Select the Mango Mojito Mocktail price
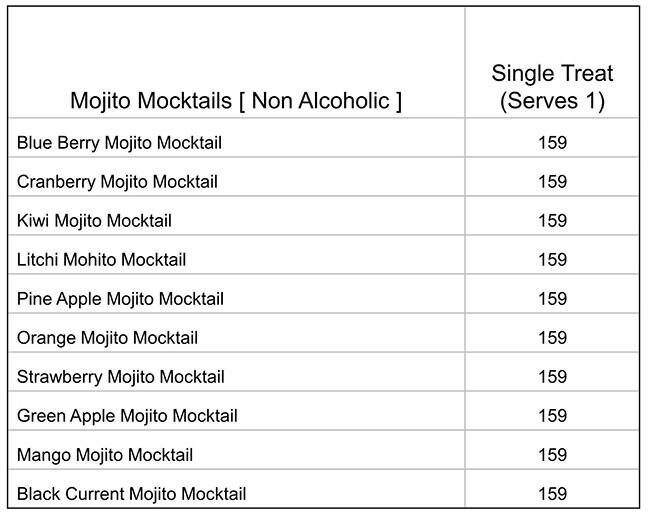 (552, 455)
